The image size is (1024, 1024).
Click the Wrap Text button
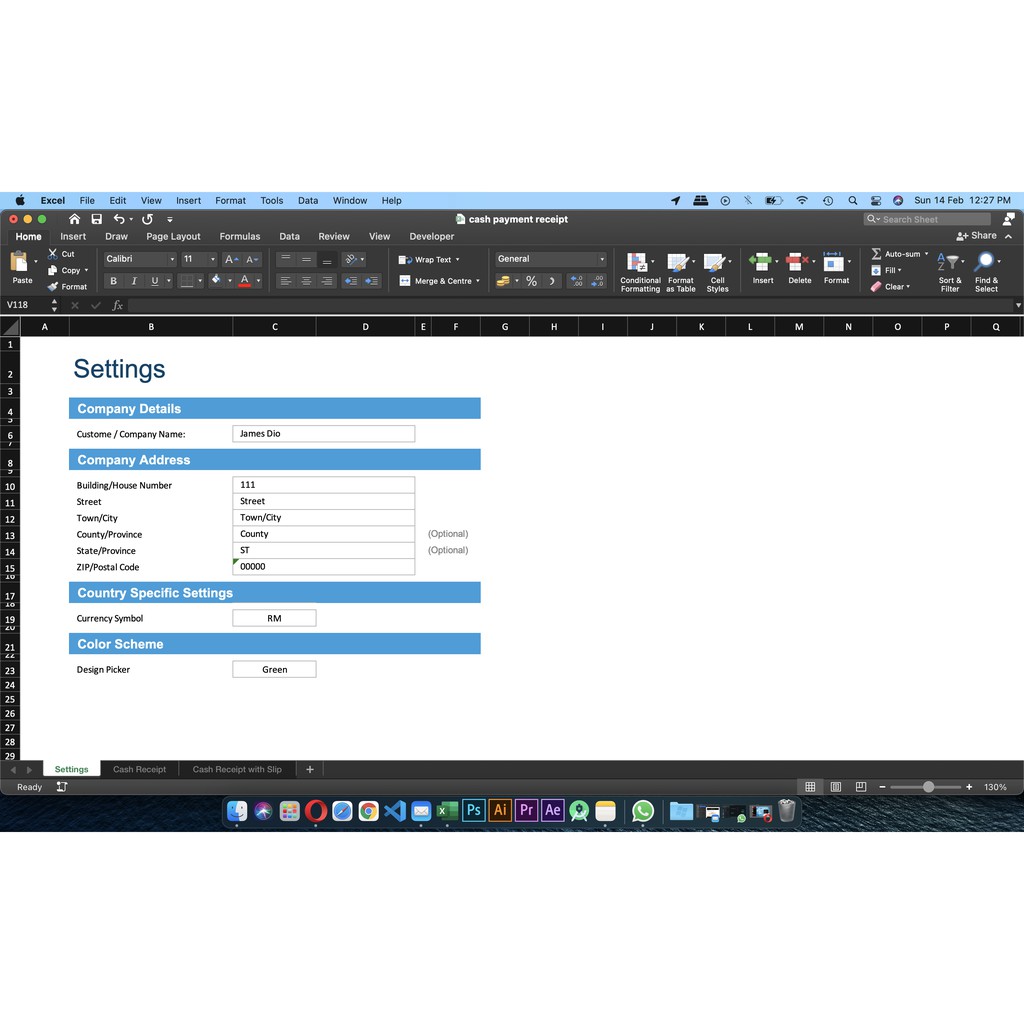coord(430,259)
